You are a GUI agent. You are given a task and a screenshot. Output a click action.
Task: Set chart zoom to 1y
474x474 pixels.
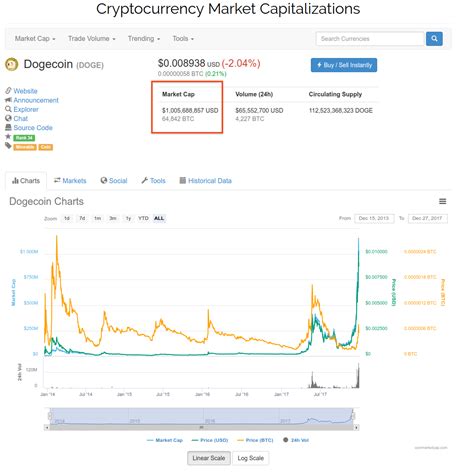click(128, 218)
